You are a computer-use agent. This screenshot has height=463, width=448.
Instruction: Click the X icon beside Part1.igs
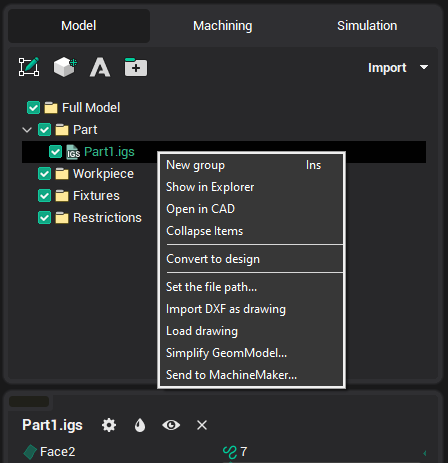point(202,425)
